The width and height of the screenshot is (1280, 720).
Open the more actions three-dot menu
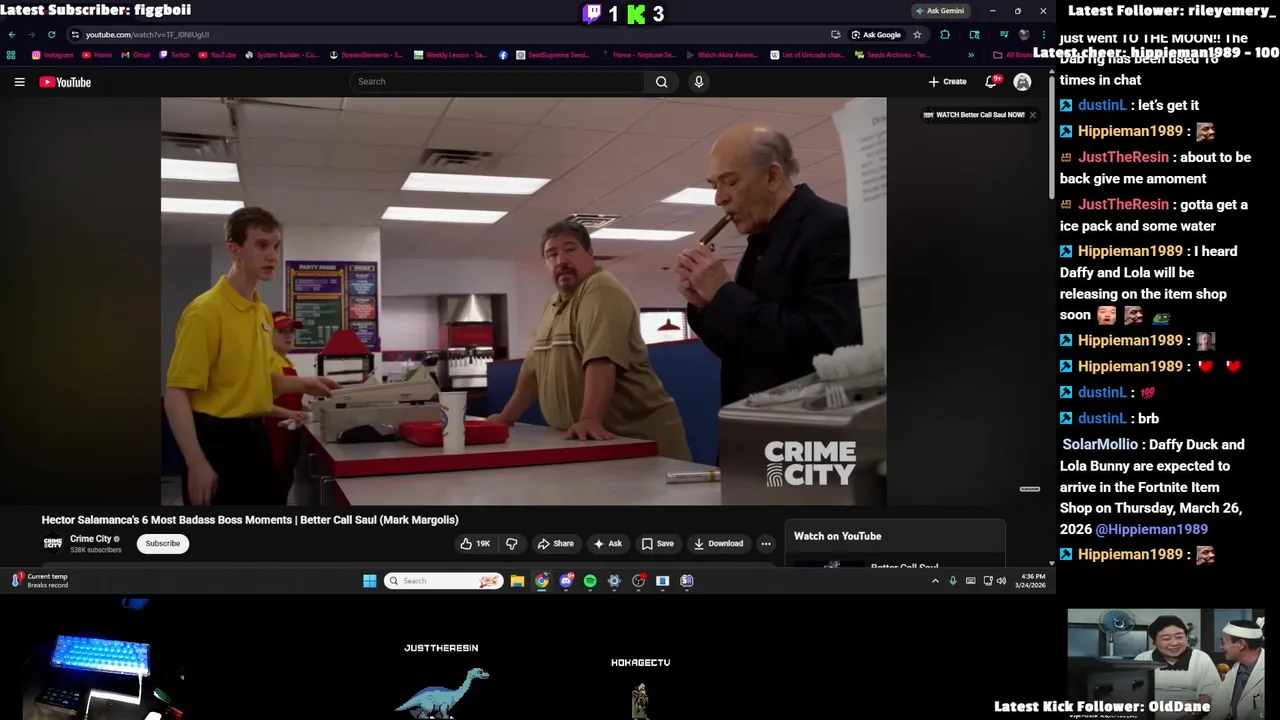coord(766,544)
